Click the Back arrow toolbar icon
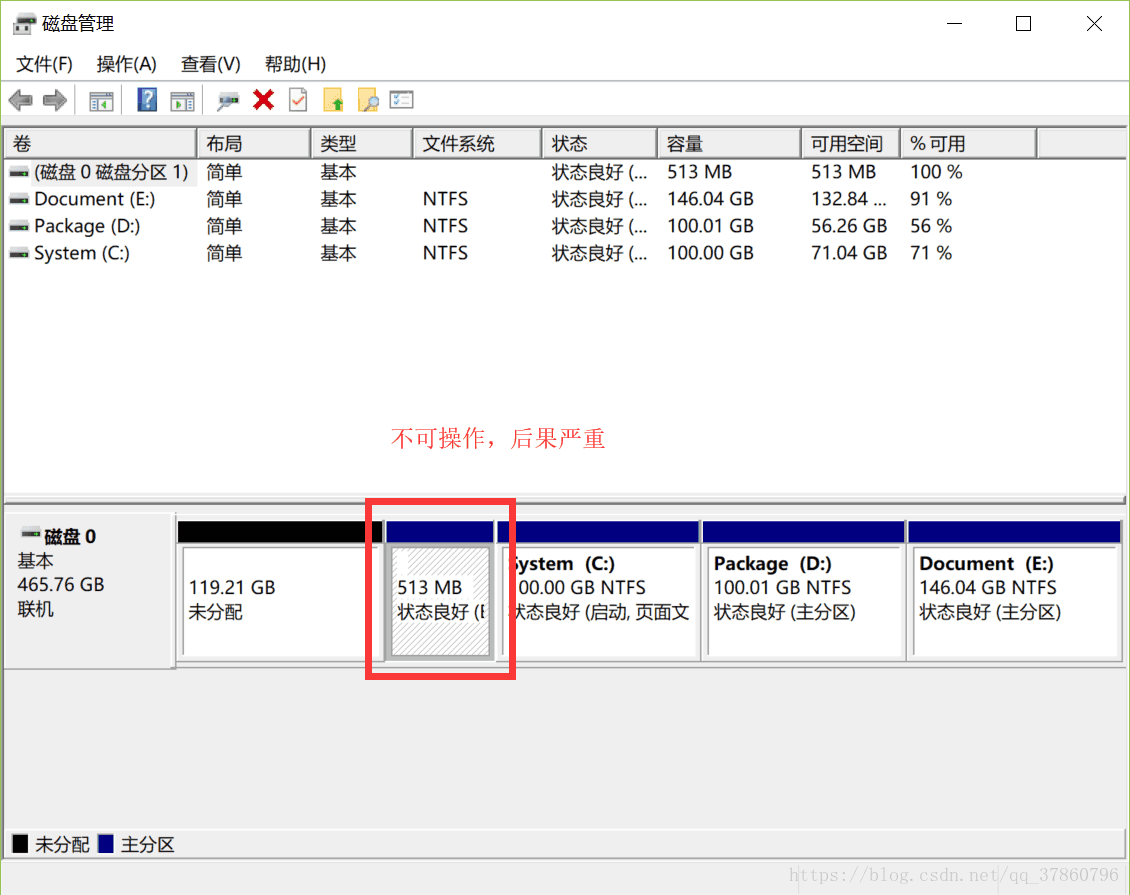The height and width of the screenshot is (895, 1130). 20,100
